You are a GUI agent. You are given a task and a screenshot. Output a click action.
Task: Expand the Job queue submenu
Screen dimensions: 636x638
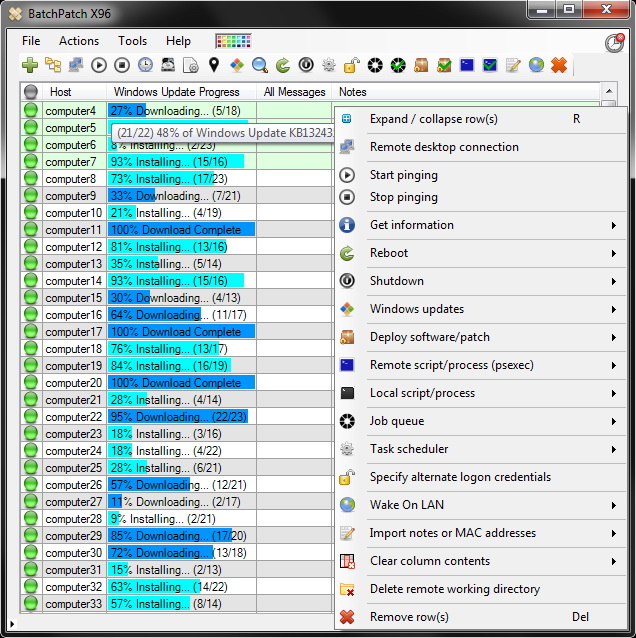point(481,421)
